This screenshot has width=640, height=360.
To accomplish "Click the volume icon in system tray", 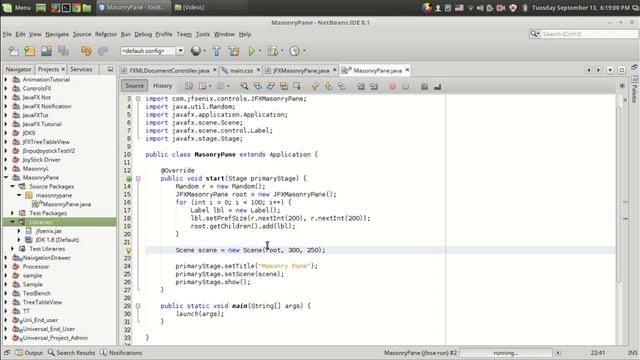I will tap(480, 8).
